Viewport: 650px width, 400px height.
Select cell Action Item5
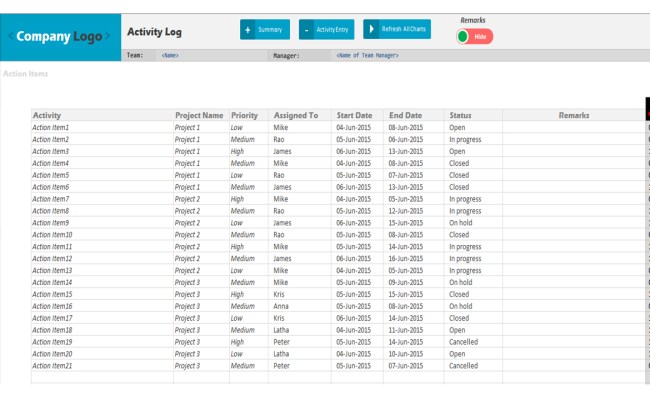pos(102,175)
